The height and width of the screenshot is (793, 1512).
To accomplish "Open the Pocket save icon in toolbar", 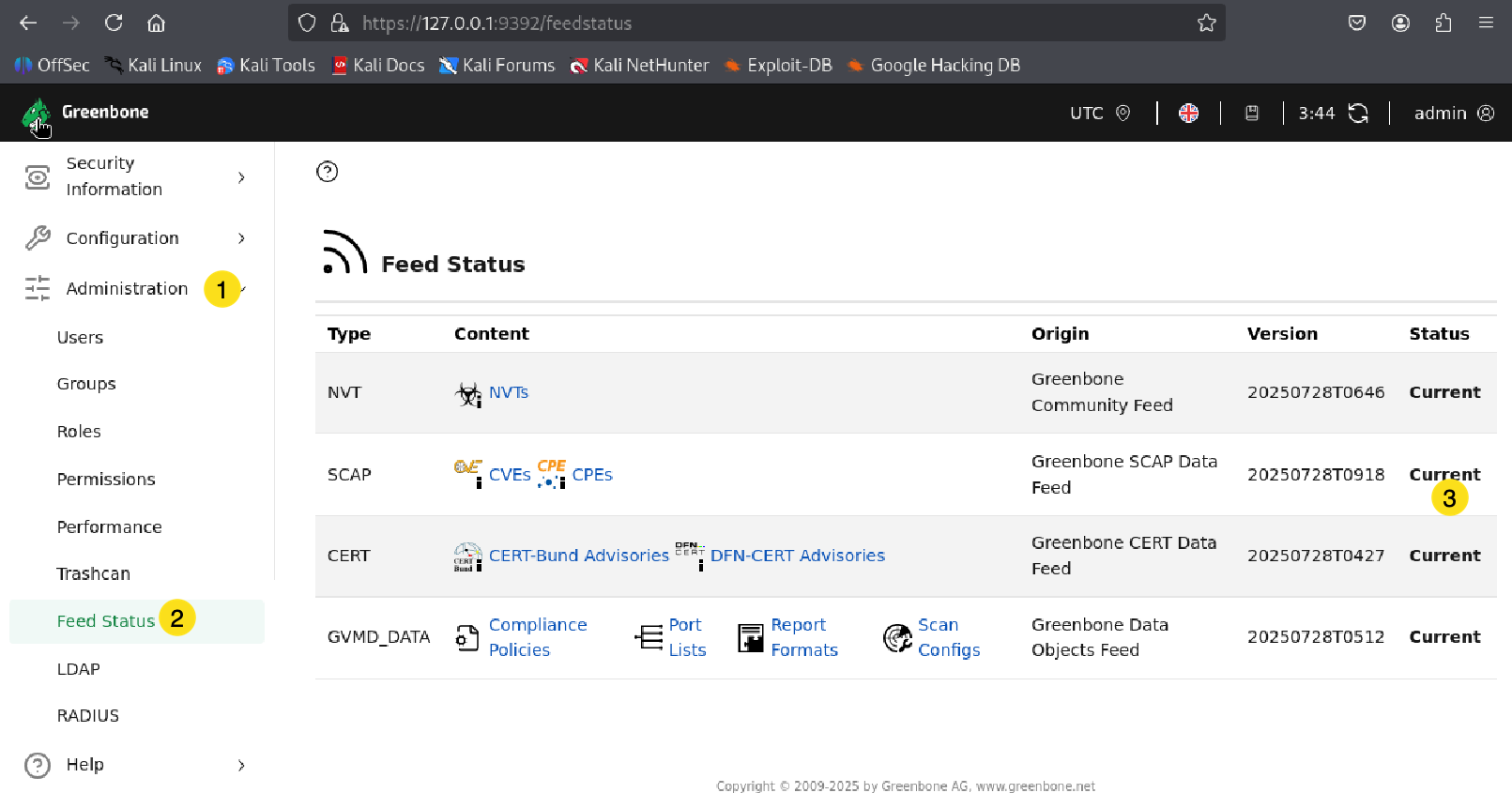I will (1357, 23).
